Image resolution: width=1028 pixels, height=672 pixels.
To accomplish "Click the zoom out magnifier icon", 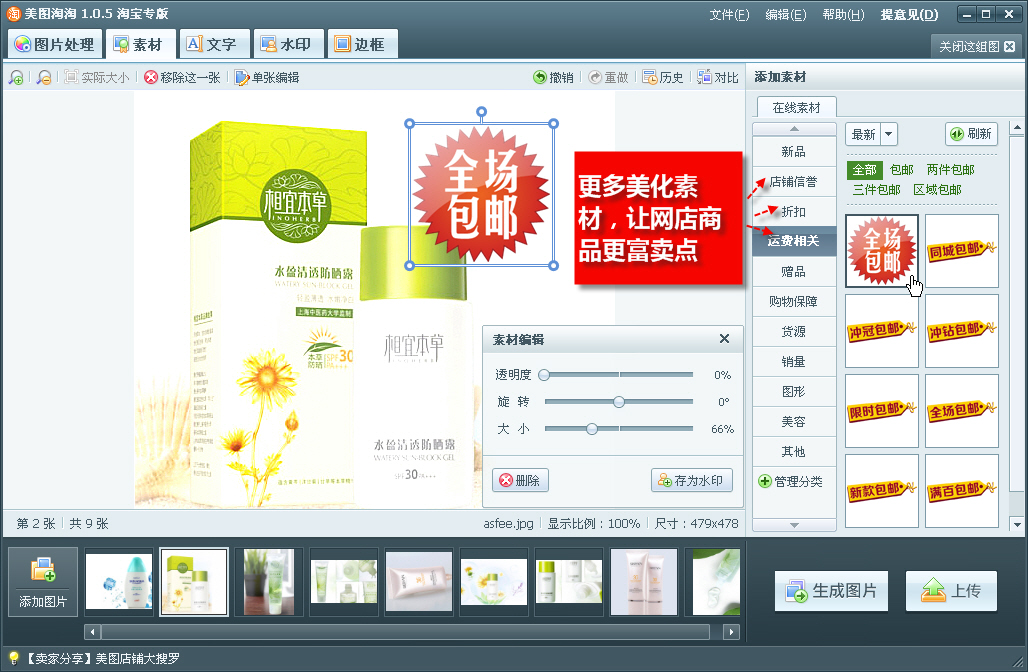I will (44, 77).
